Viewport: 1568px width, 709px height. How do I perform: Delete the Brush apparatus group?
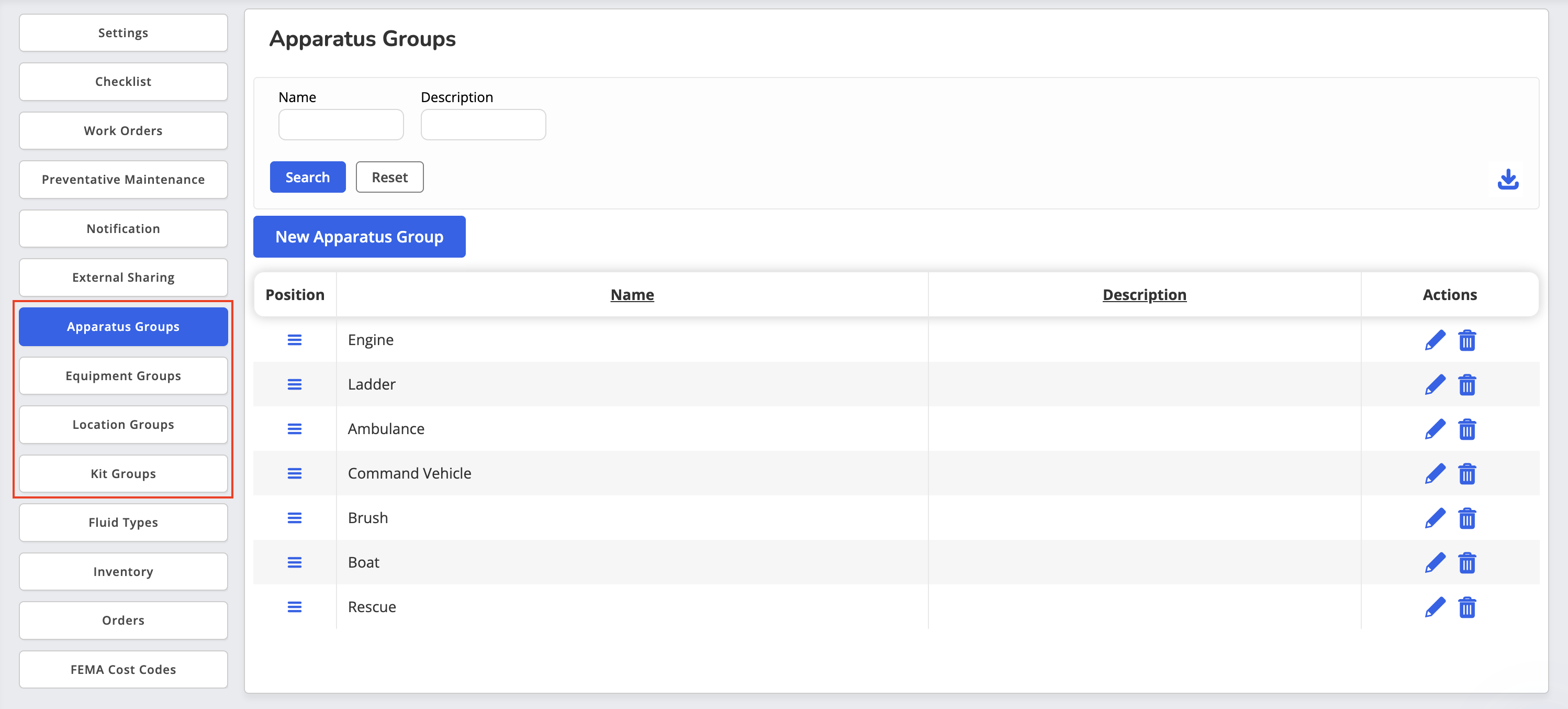coord(1467,518)
